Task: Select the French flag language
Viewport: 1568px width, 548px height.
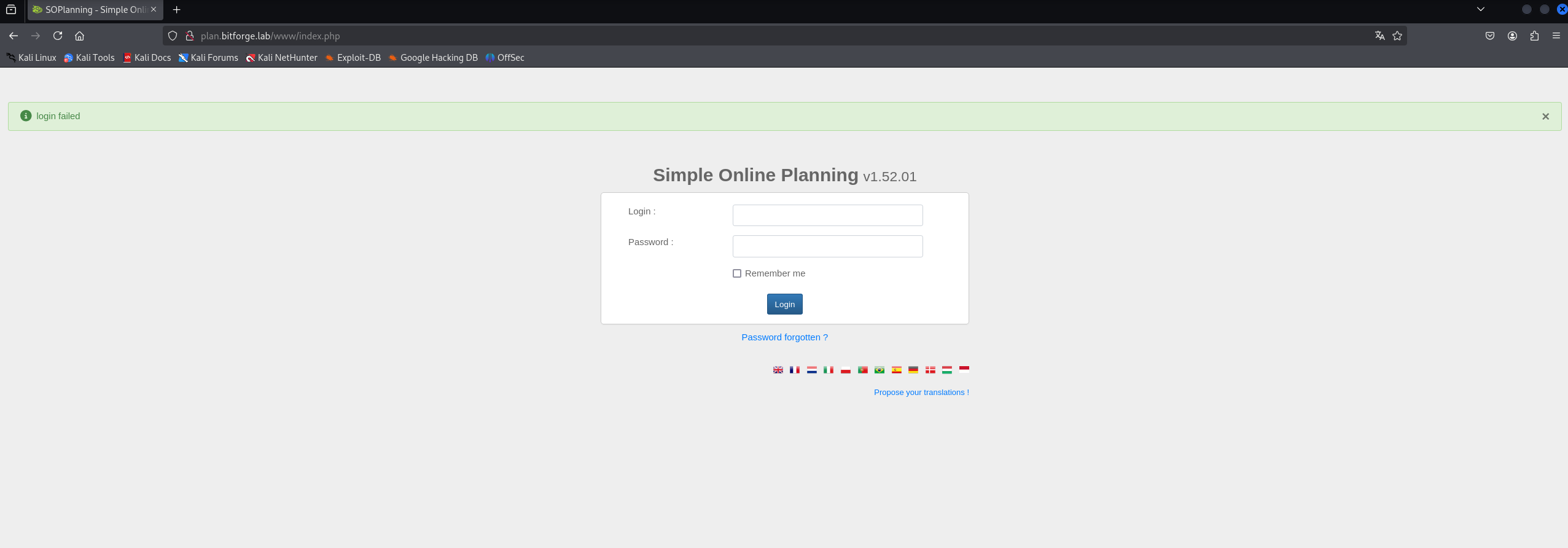Action: coord(795,370)
